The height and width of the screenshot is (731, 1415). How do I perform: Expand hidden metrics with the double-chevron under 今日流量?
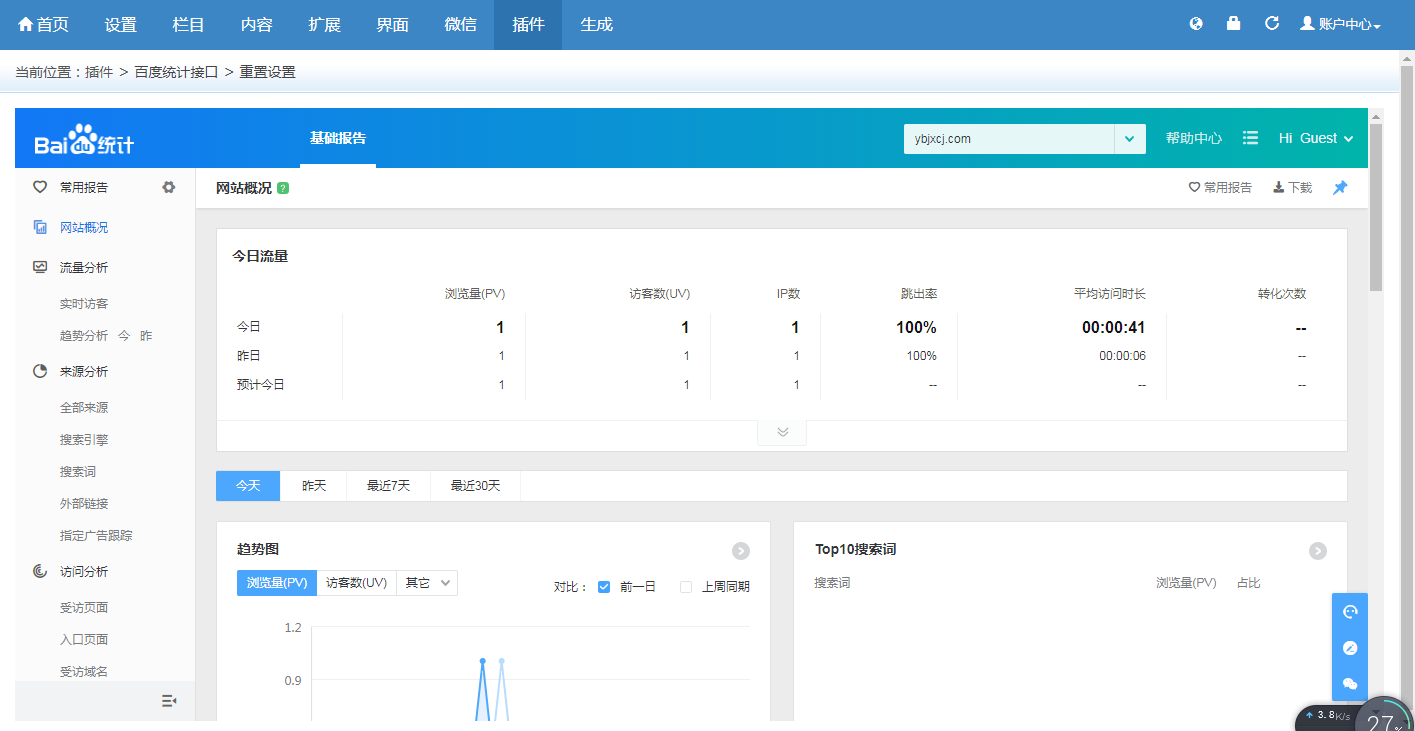pos(781,431)
